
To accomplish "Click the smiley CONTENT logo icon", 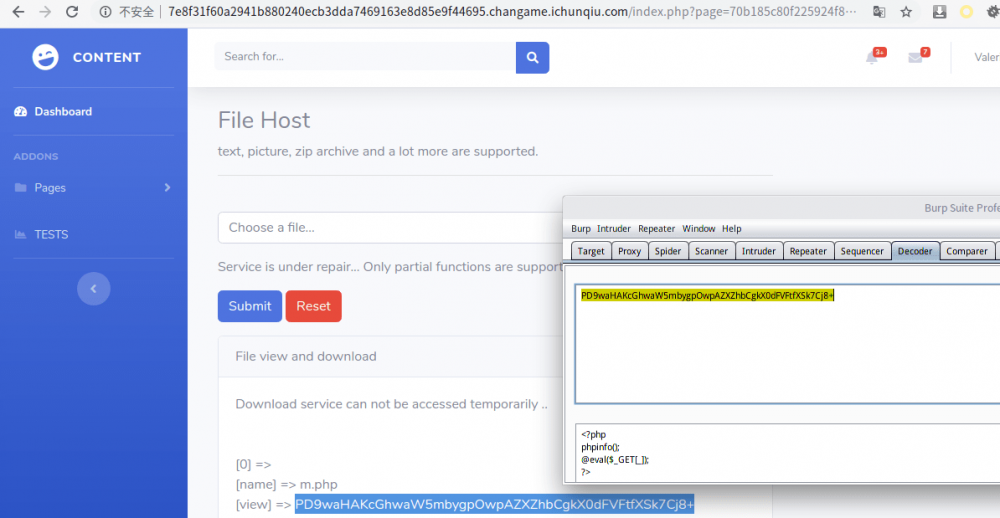I will [45, 57].
